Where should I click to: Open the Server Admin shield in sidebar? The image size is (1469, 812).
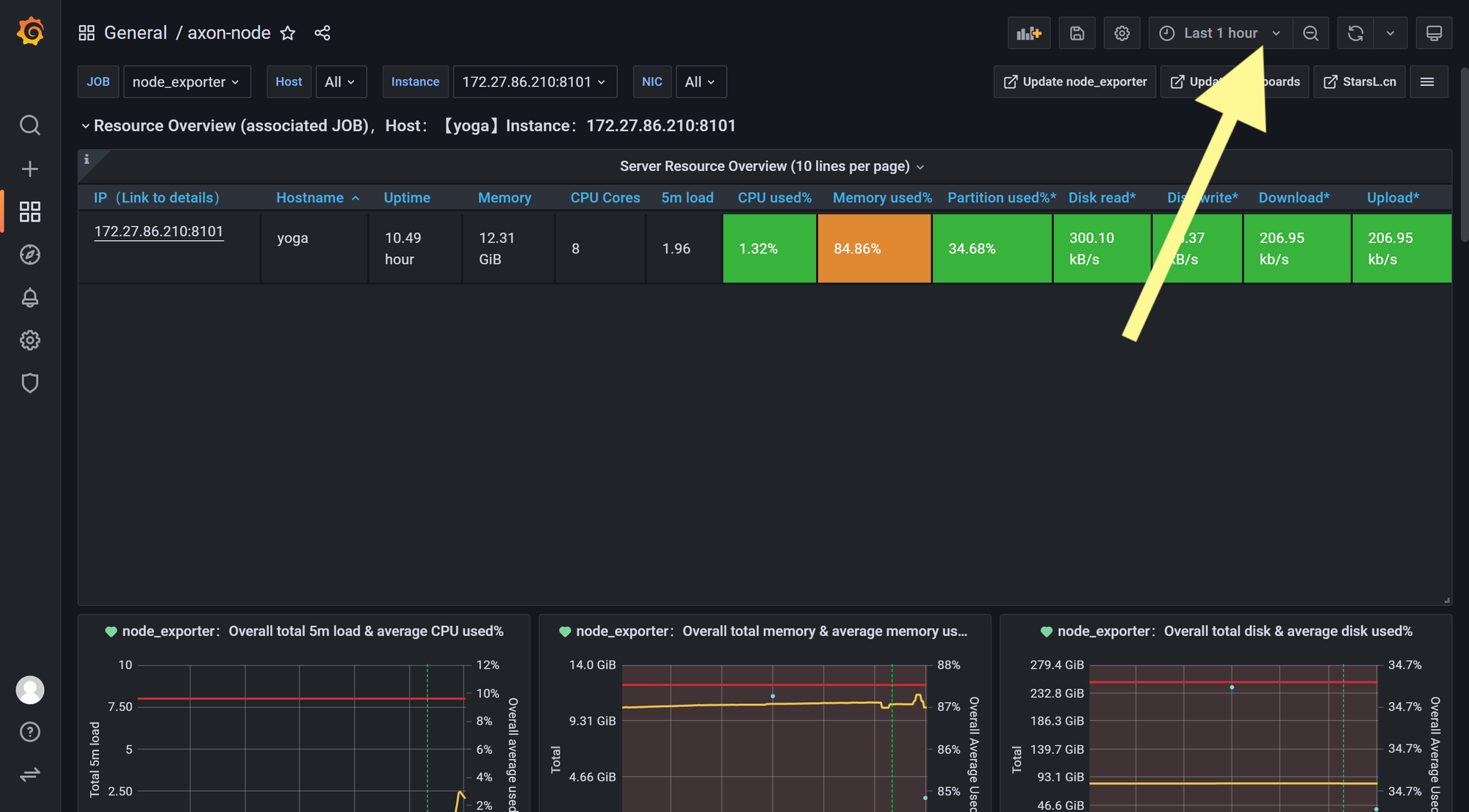[30, 383]
